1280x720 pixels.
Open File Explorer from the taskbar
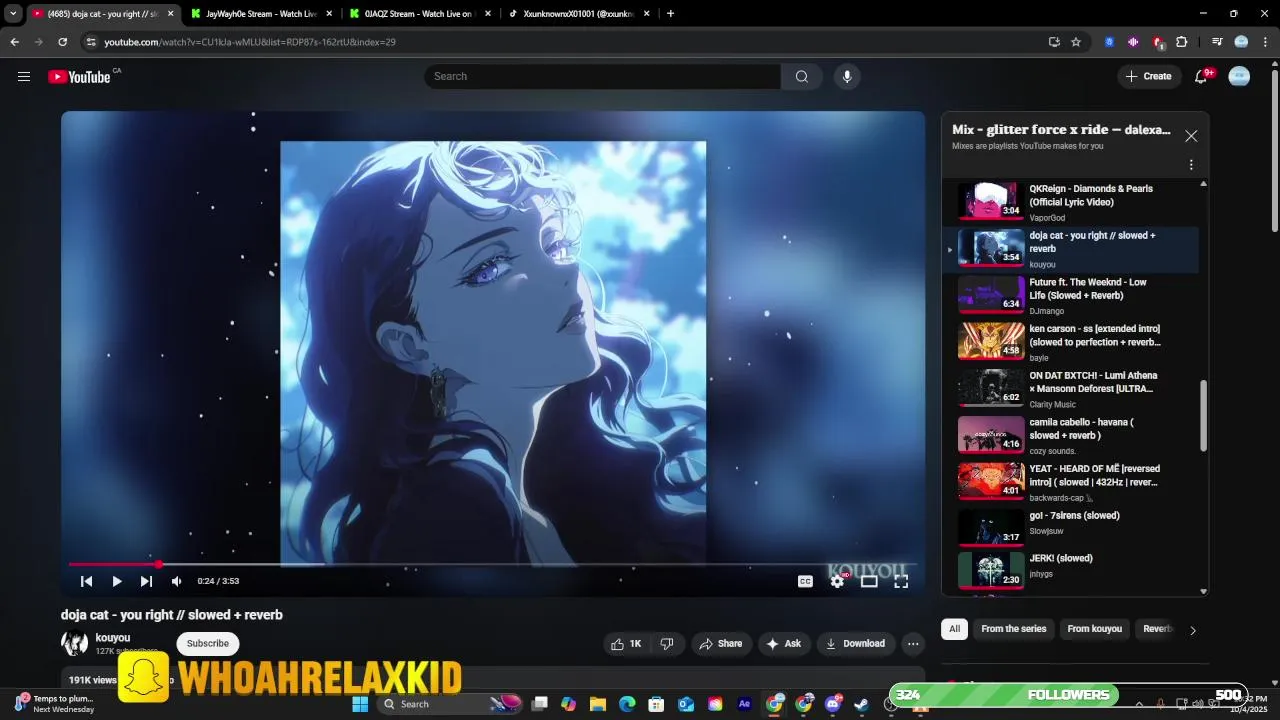pos(598,704)
